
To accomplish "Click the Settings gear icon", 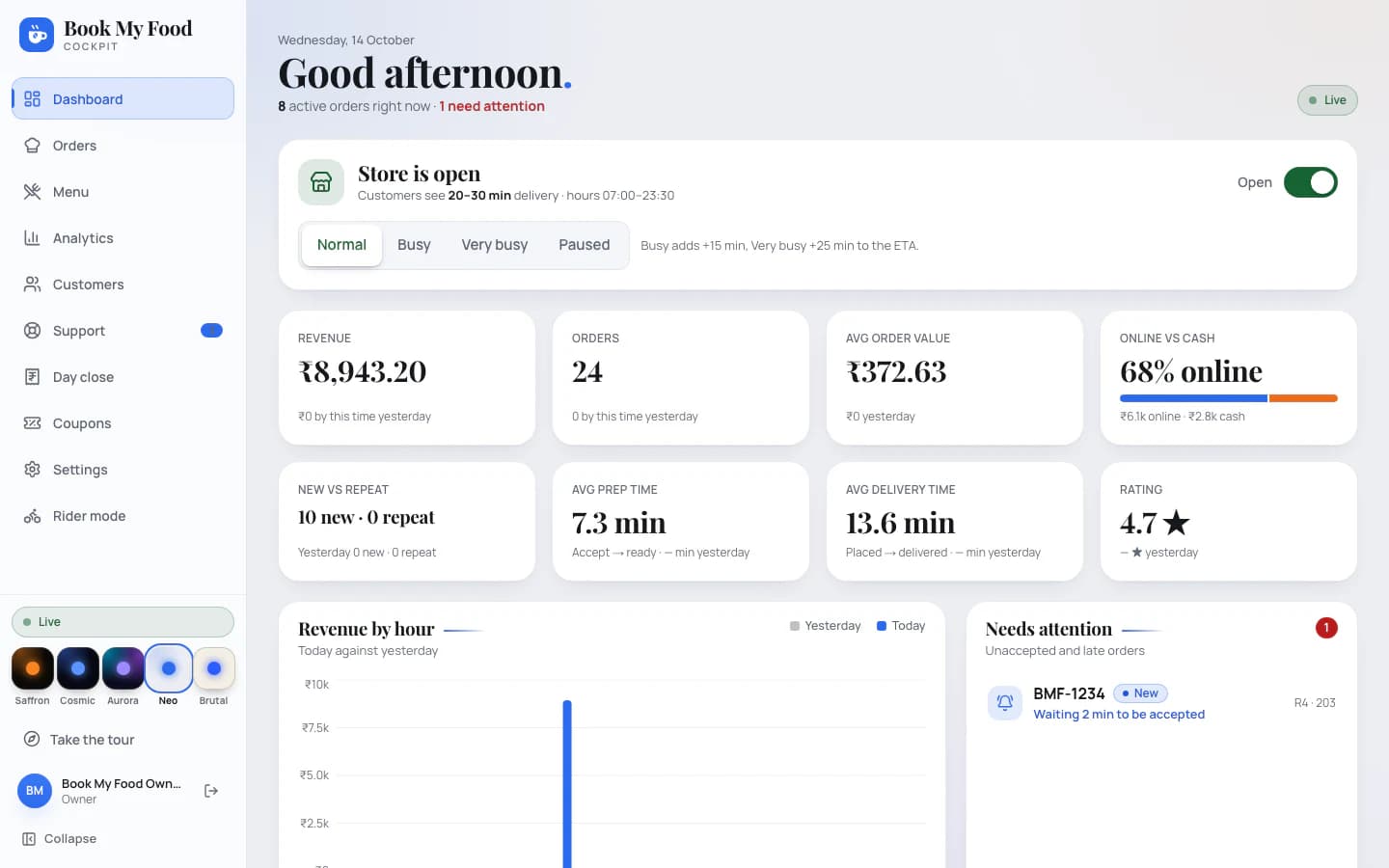I will (x=32, y=470).
